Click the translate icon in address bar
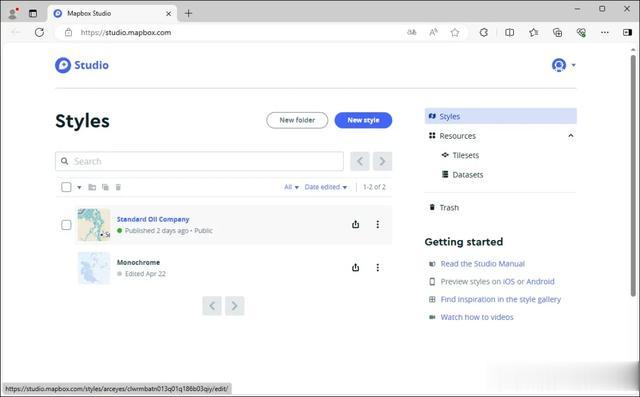The width and height of the screenshot is (640, 397). 411,33
